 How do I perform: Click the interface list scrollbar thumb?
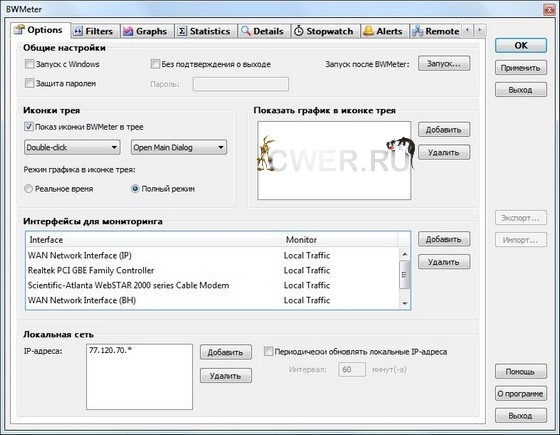coord(405,274)
